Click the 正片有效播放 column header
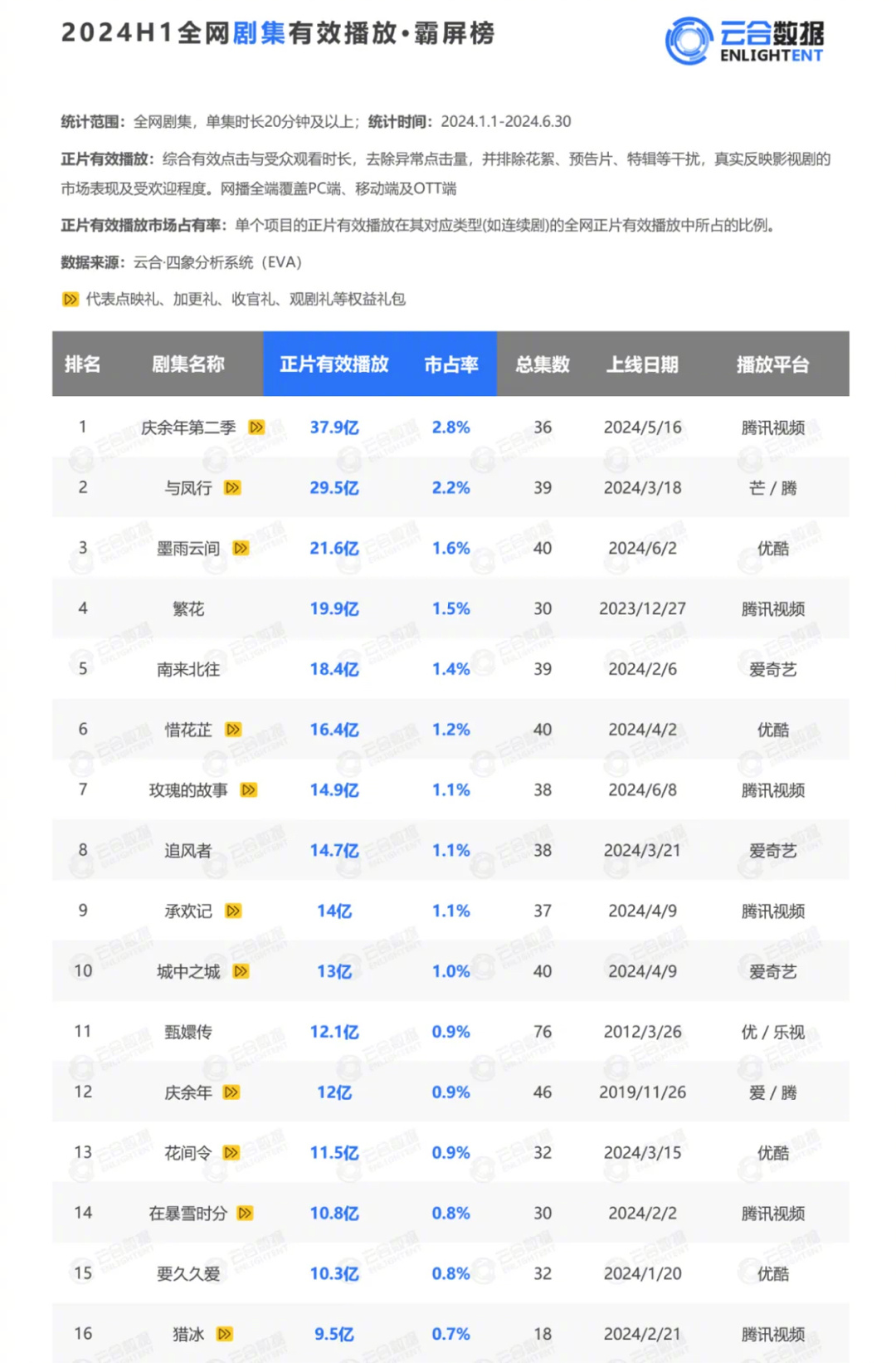 pos(334,364)
